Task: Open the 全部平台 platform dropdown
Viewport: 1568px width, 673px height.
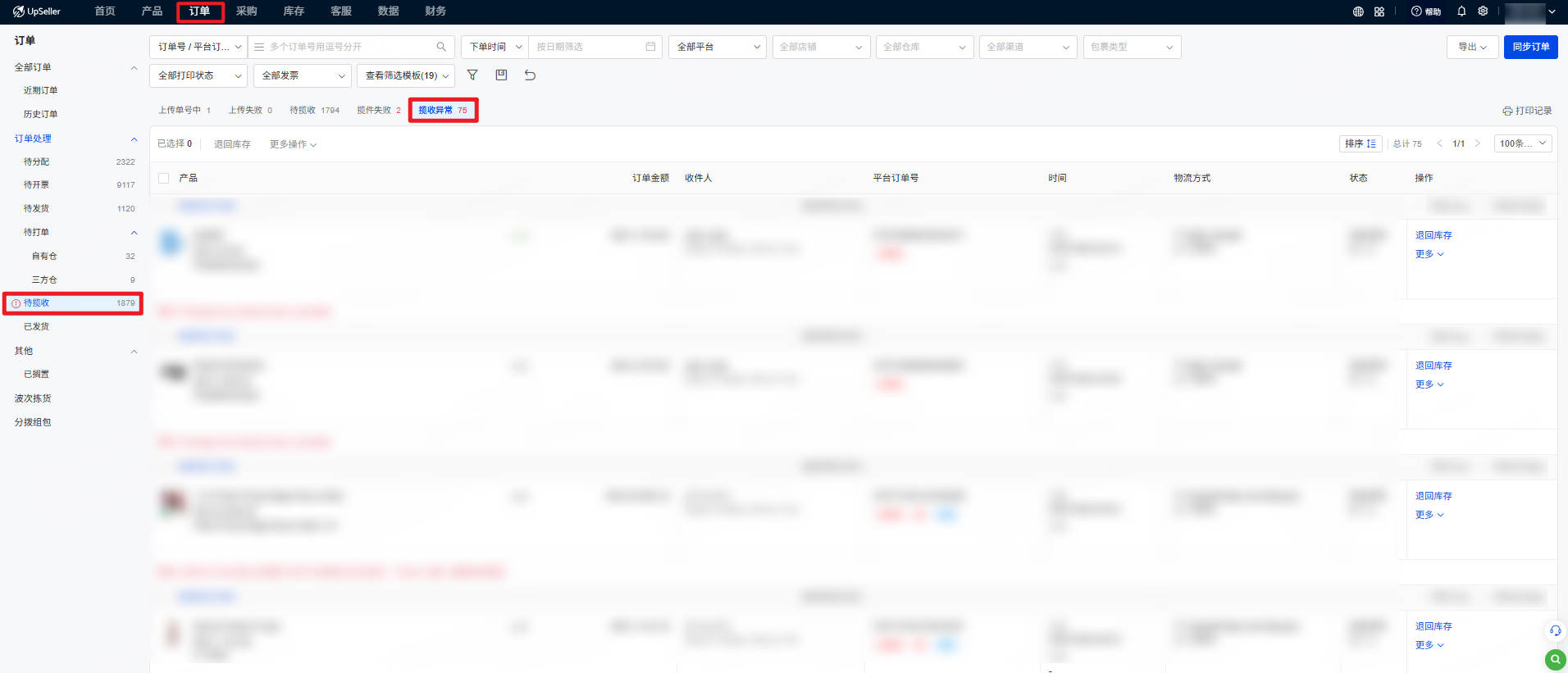Action: [718, 47]
